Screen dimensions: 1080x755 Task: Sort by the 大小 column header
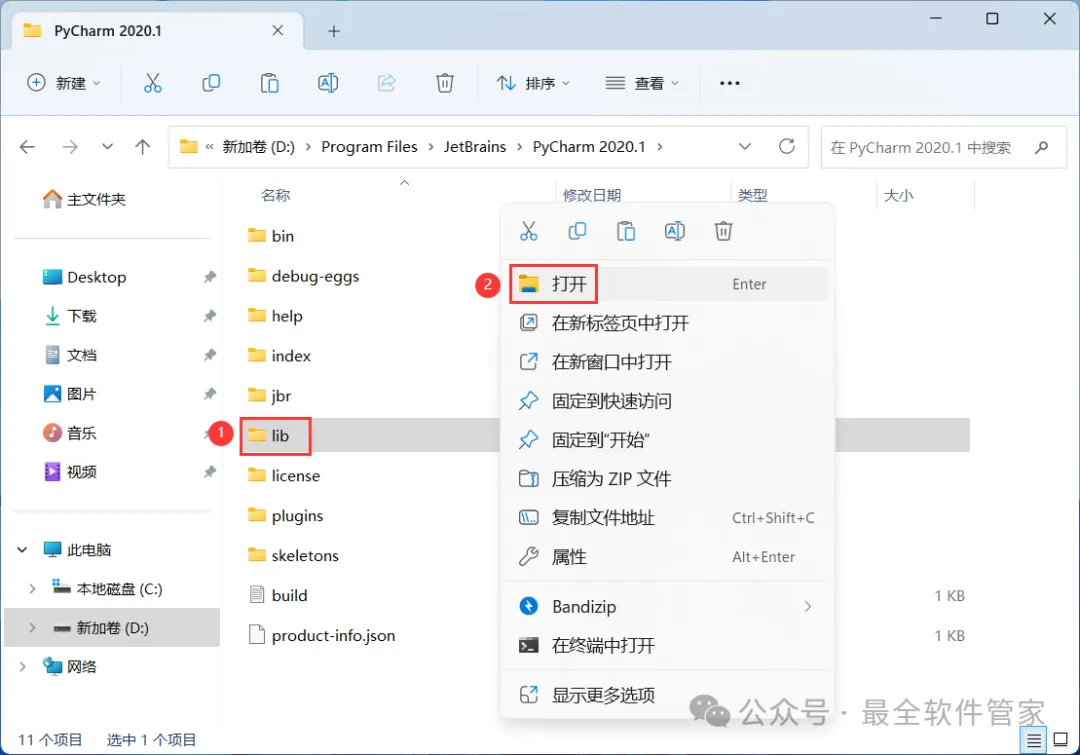(x=898, y=196)
